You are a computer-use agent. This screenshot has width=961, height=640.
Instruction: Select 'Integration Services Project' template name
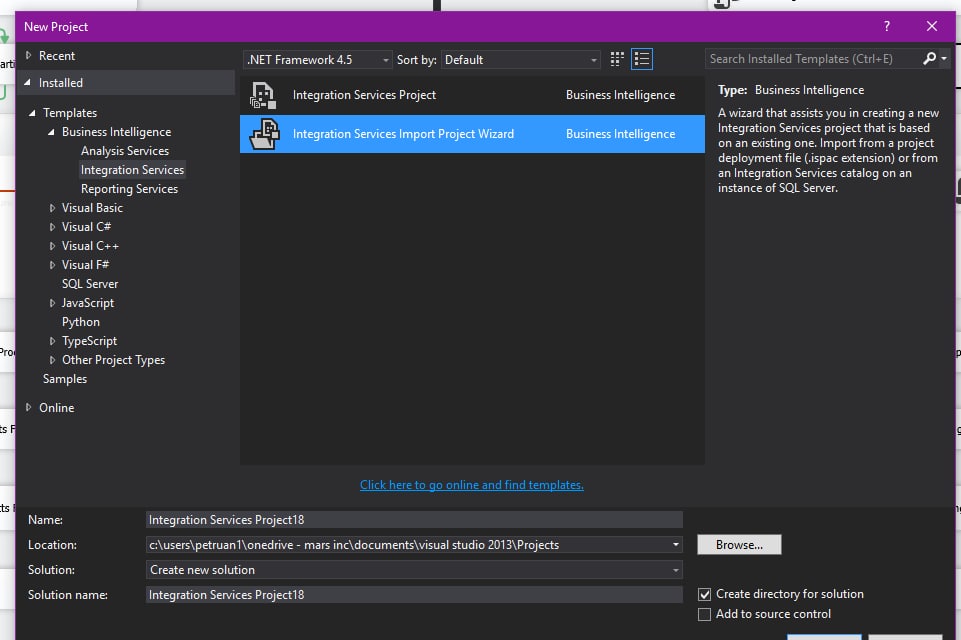pos(364,95)
